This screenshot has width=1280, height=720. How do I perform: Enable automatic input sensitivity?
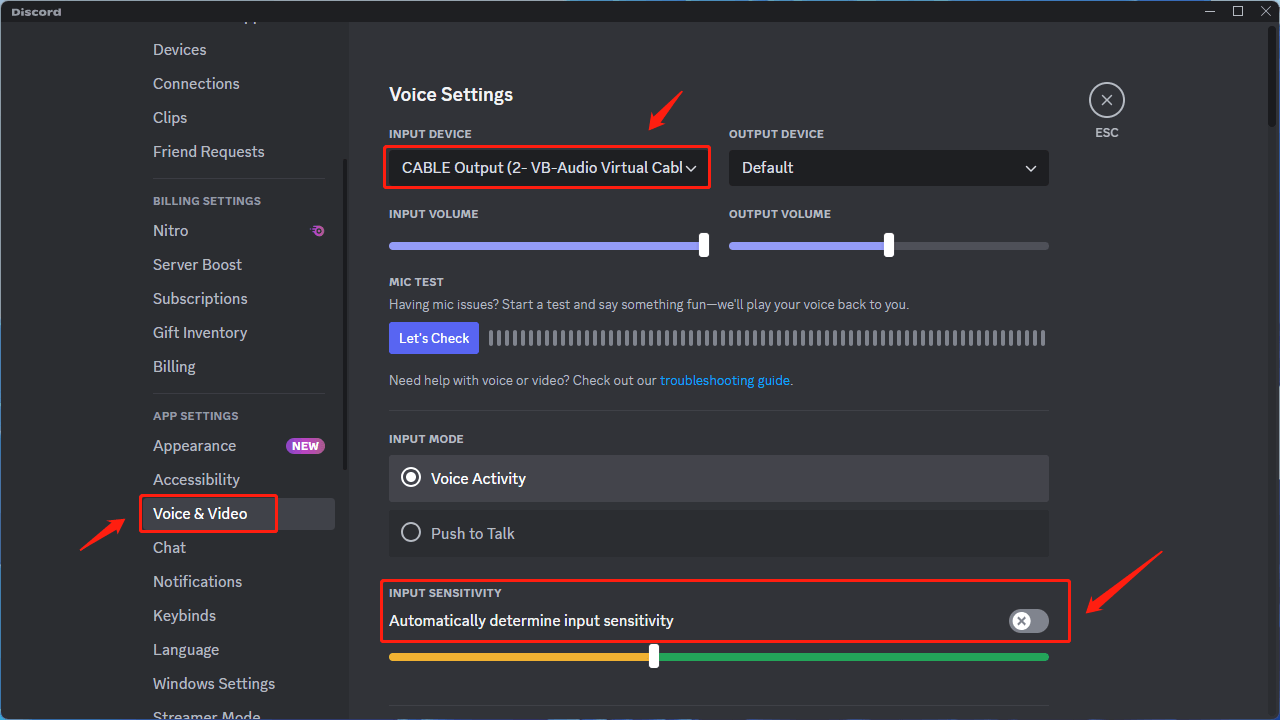point(1028,621)
